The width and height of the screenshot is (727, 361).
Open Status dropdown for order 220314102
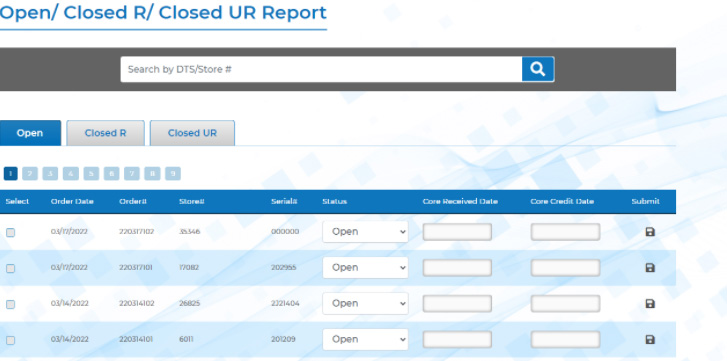click(365, 304)
